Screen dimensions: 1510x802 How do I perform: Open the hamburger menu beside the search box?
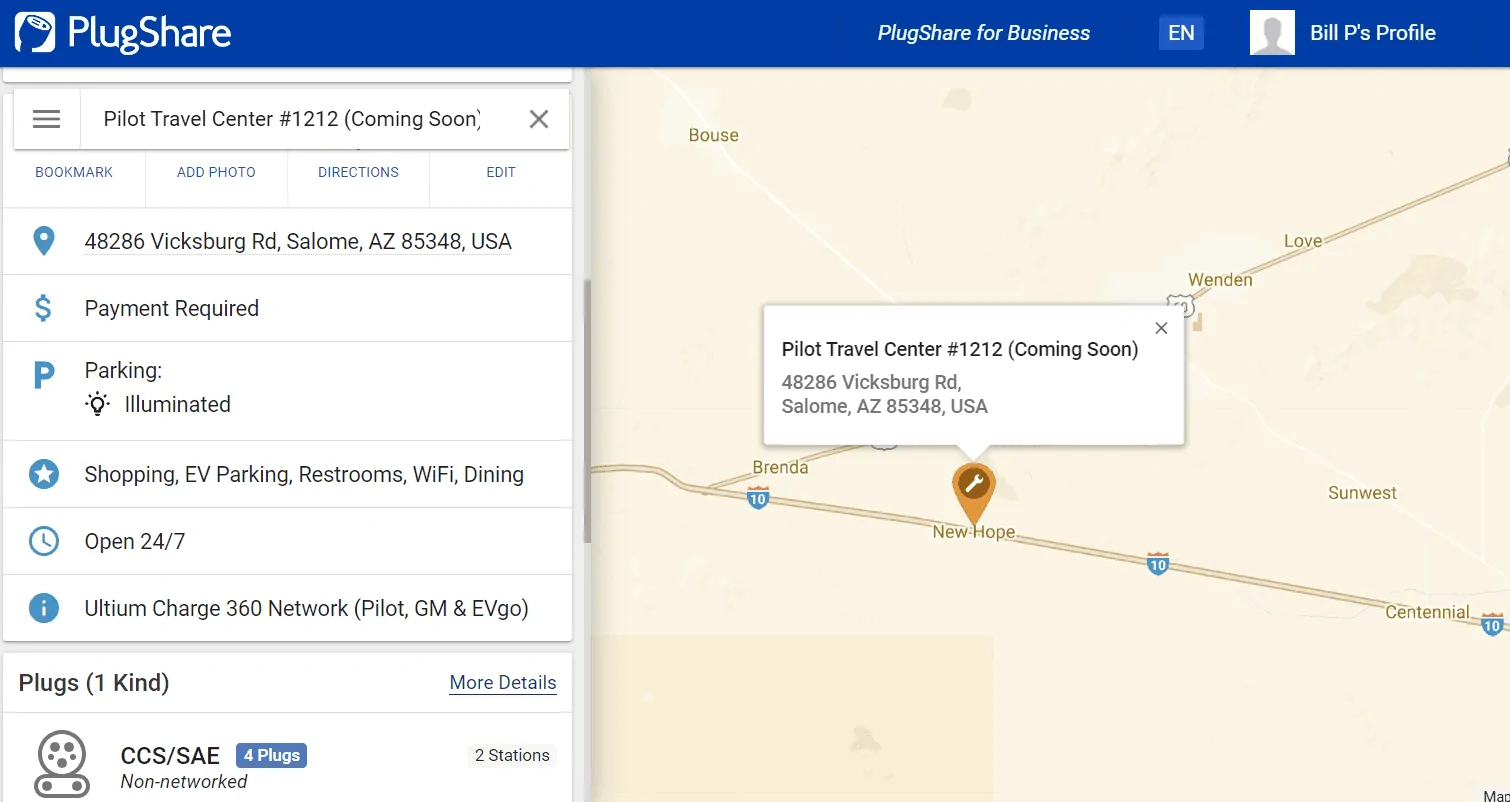tap(47, 119)
